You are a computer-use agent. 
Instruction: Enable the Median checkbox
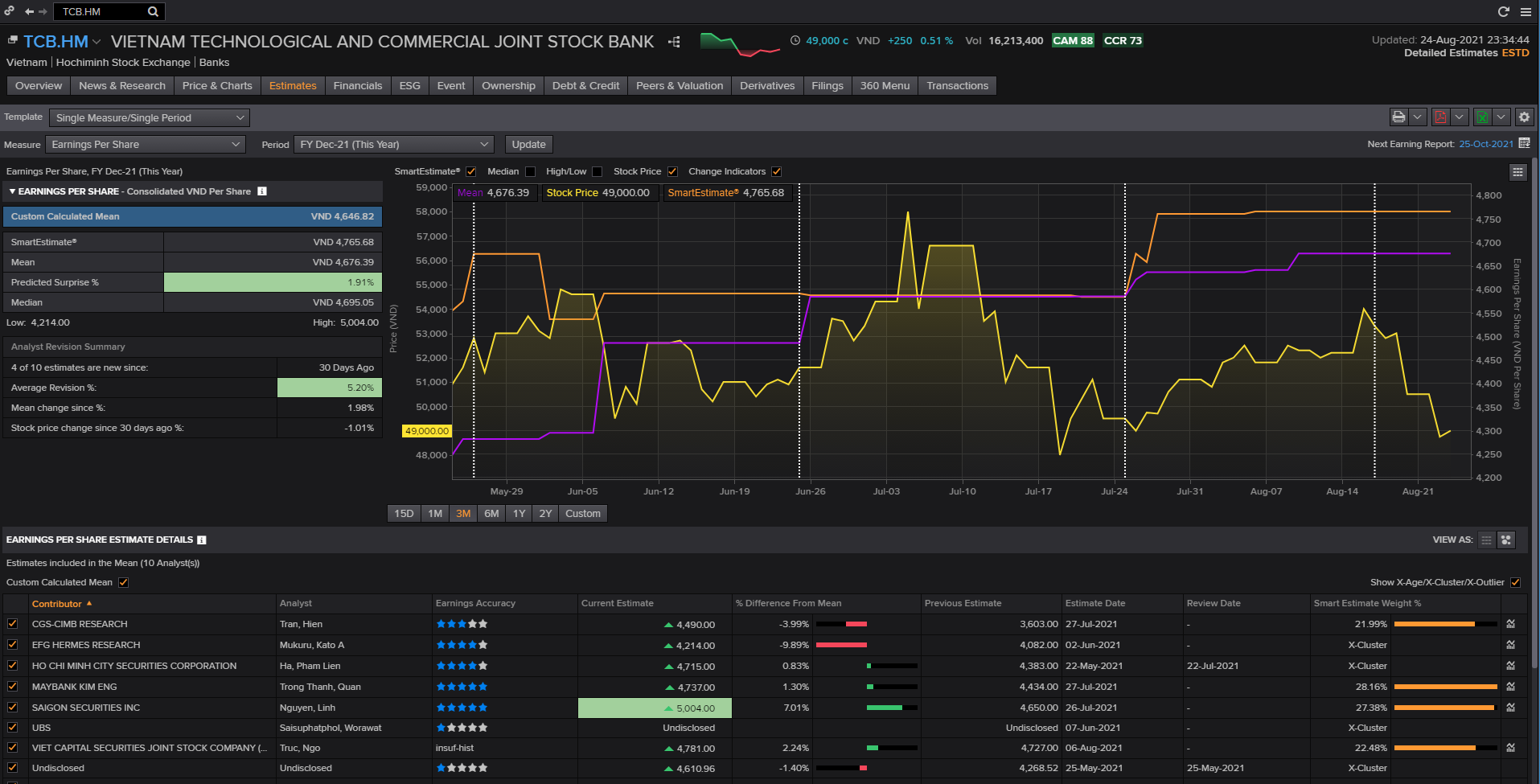[530, 171]
